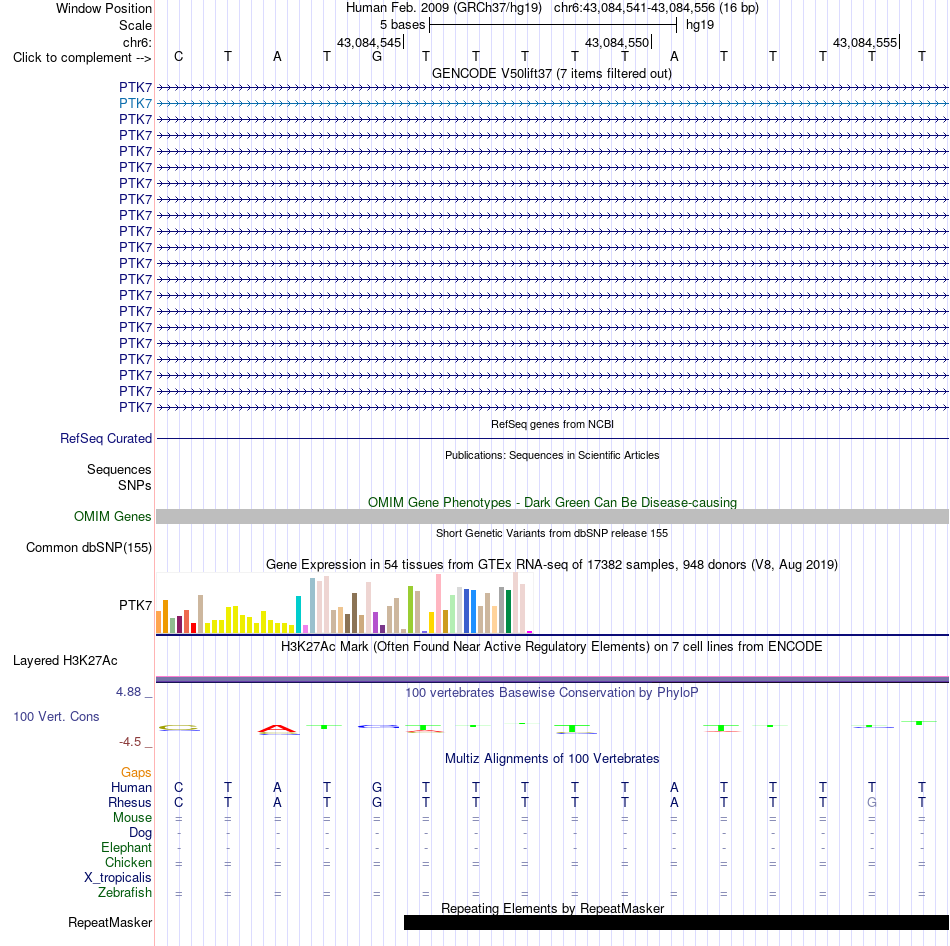This screenshot has width=950, height=946.
Task: Click the ruler position label 43,084,550
Action: (617, 42)
